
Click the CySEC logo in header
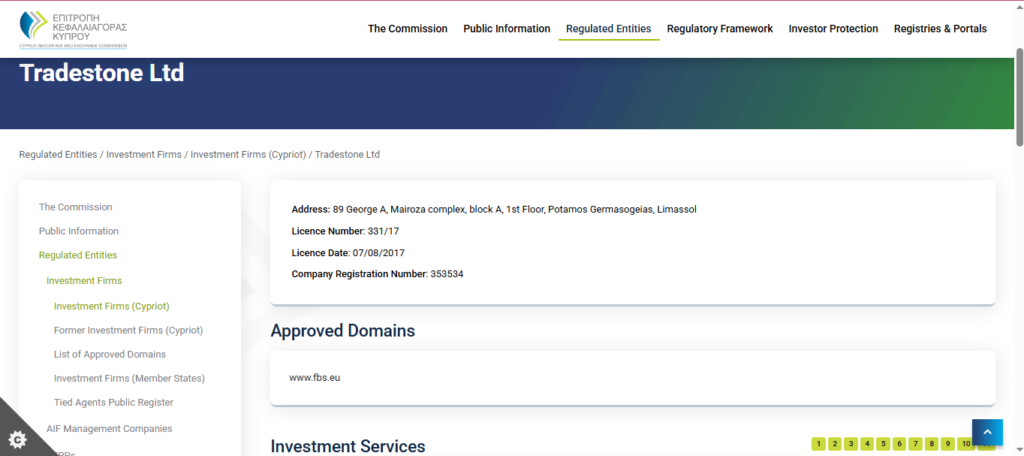[73, 29]
